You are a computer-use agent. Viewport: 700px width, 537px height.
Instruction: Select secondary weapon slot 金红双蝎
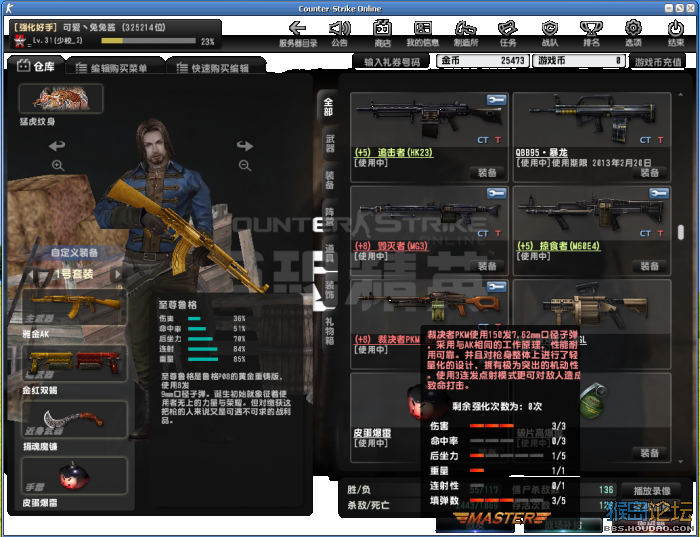coord(74,363)
